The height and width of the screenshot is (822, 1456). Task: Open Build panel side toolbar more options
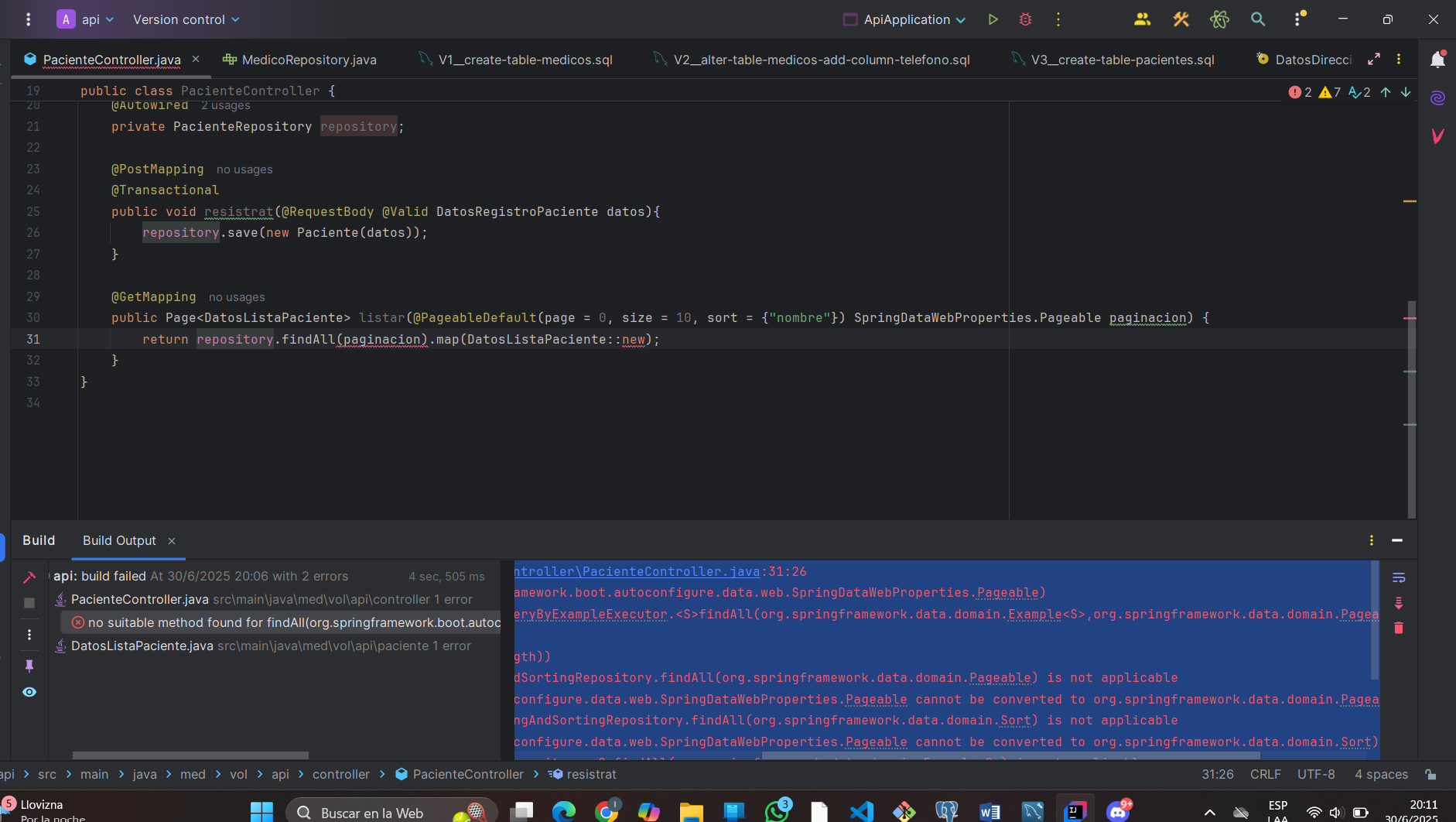click(x=29, y=635)
